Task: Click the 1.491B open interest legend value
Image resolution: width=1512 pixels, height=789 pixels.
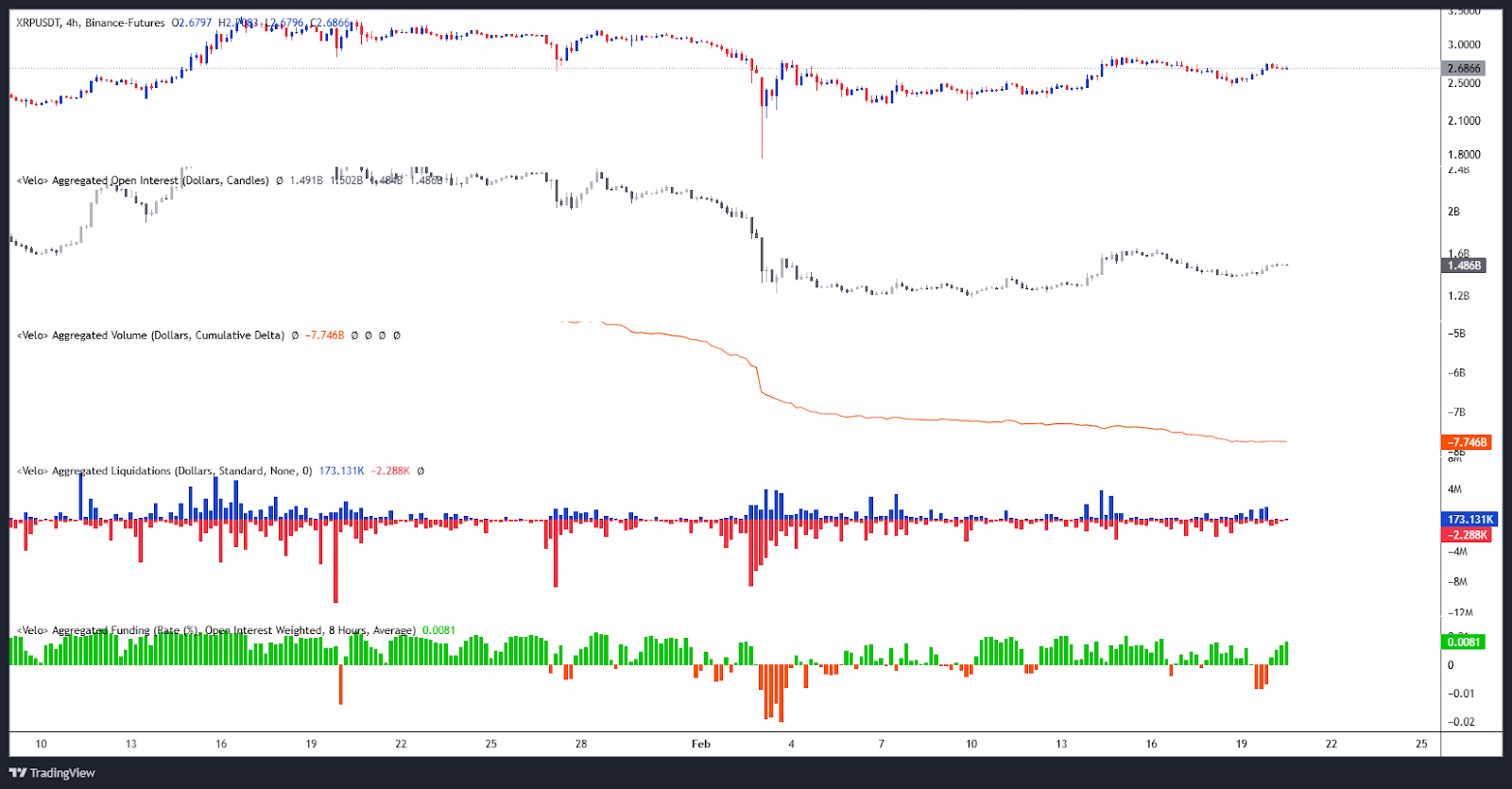Action: pos(306,180)
